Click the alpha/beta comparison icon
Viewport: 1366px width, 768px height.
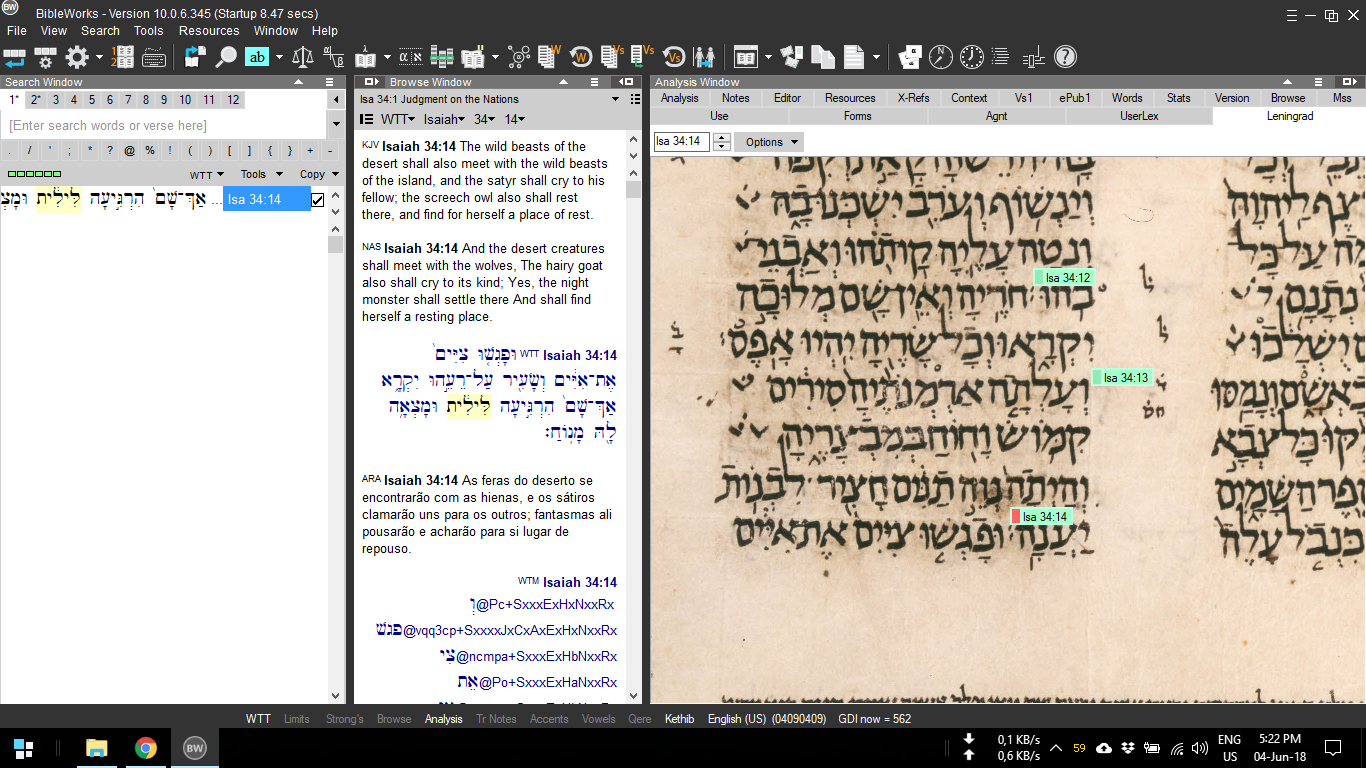pyautogui.click(x=334, y=57)
